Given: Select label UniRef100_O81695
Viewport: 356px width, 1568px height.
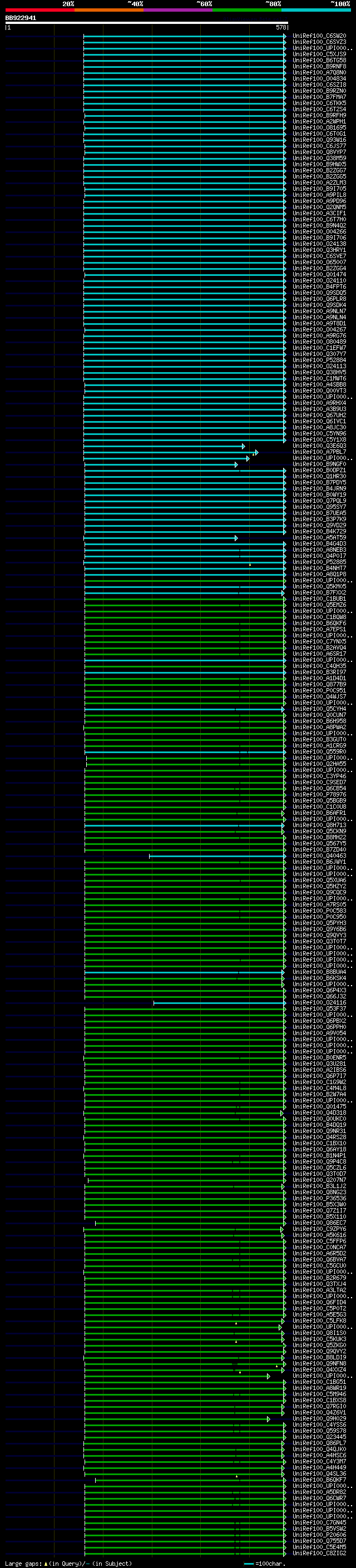Looking at the screenshot, I should [319, 128].
